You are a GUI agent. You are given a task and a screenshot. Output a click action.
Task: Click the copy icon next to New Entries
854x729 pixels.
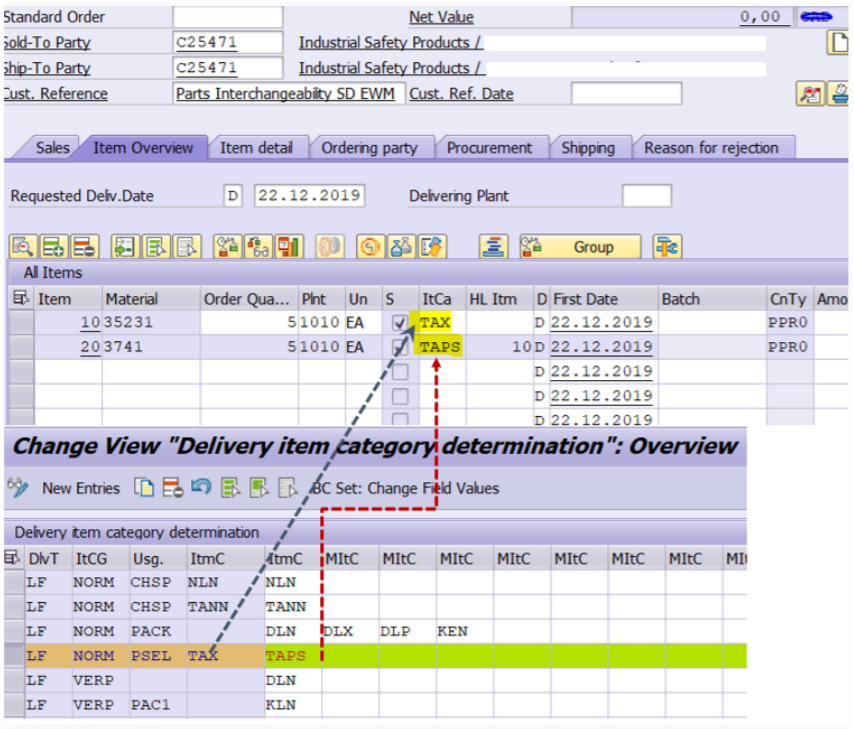tap(145, 488)
